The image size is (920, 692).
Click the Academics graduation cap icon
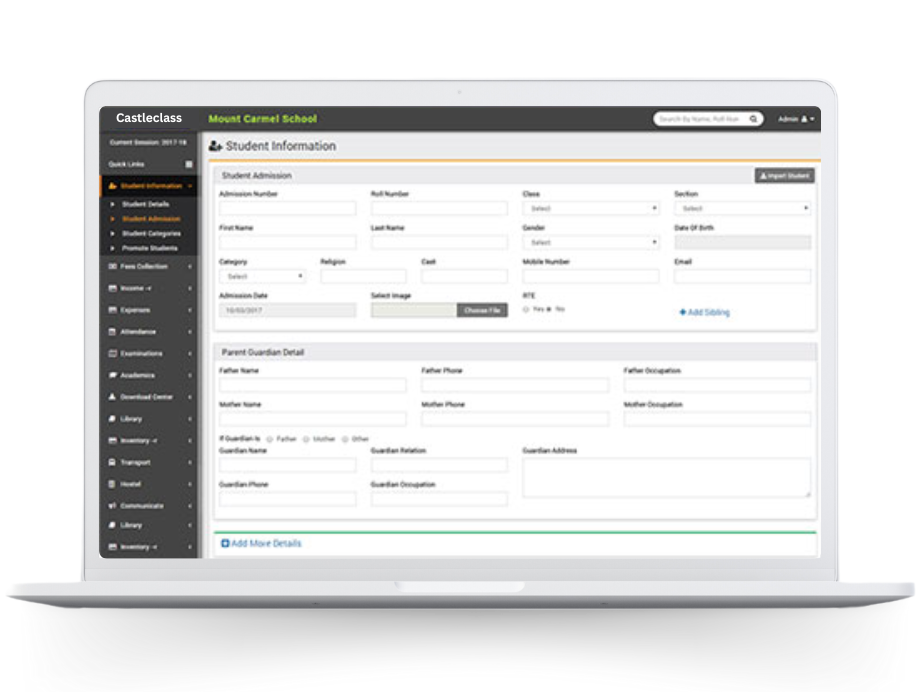(113, 375)
